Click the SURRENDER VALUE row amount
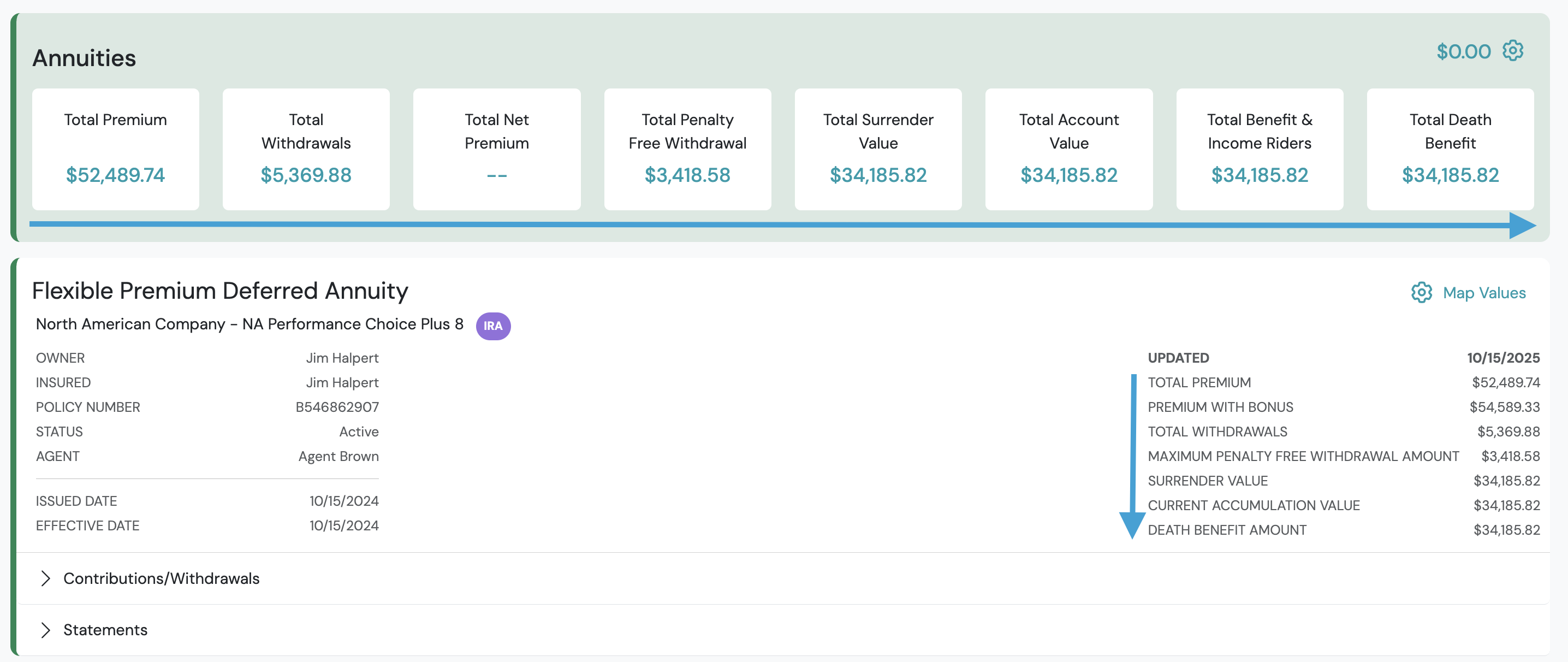The width and height of the screenshot is (1568, 662). tap(1506, 481)
